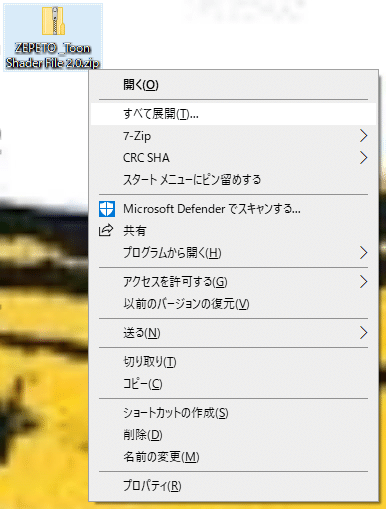
Task: Choose スタート メニューにピン留めする
Action: point(233,180)
